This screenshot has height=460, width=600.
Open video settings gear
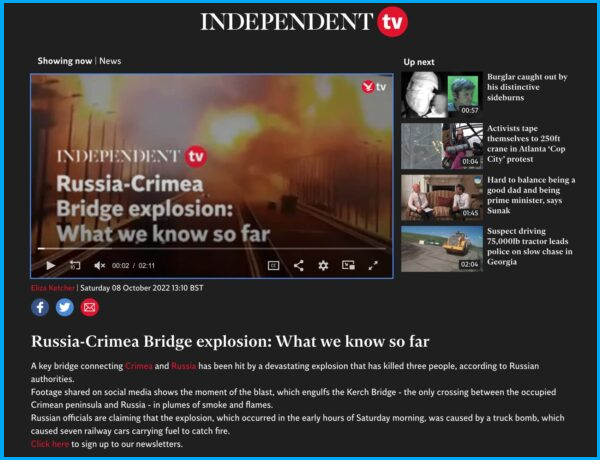[323, 265]
